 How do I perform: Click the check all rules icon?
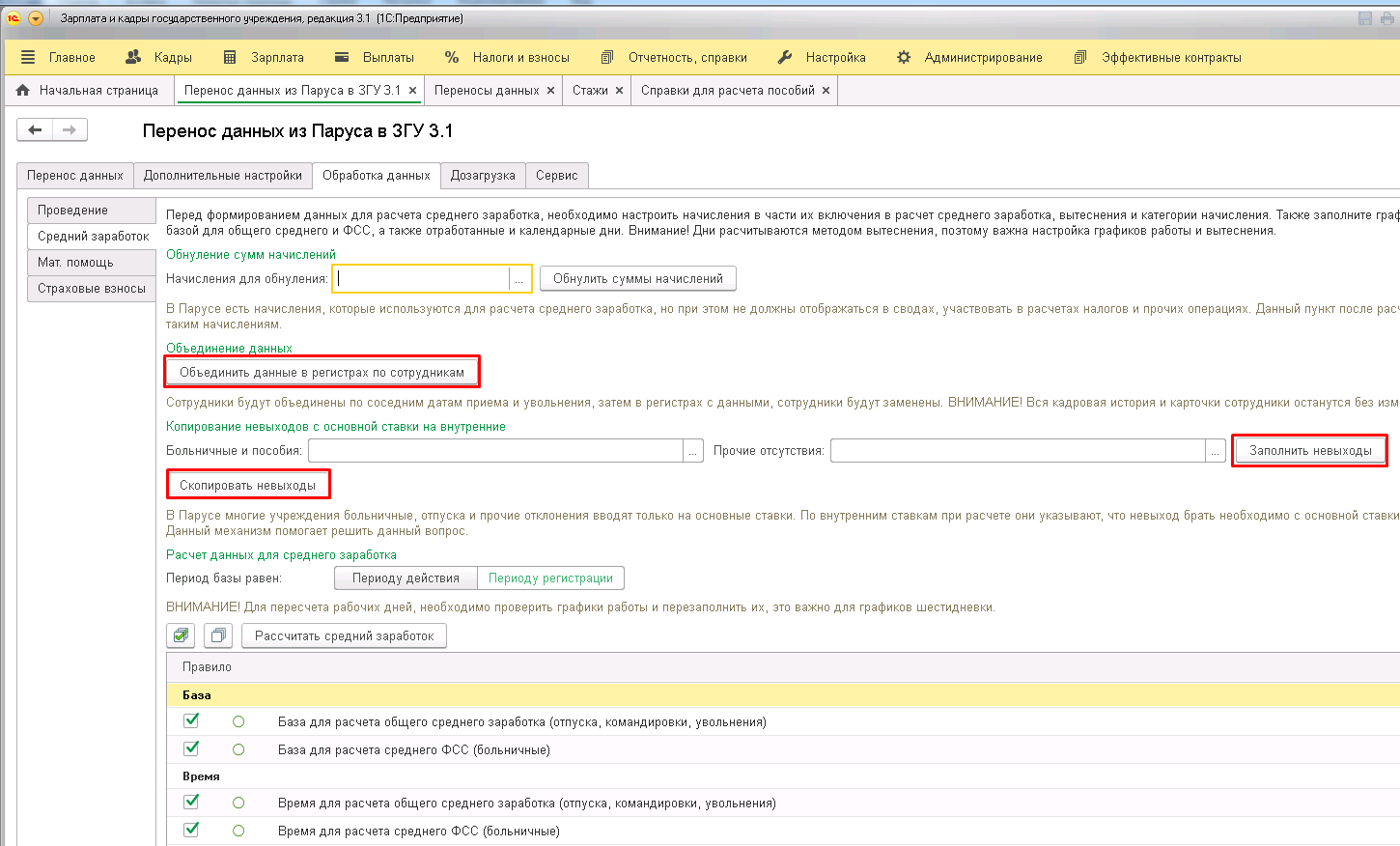181,635
